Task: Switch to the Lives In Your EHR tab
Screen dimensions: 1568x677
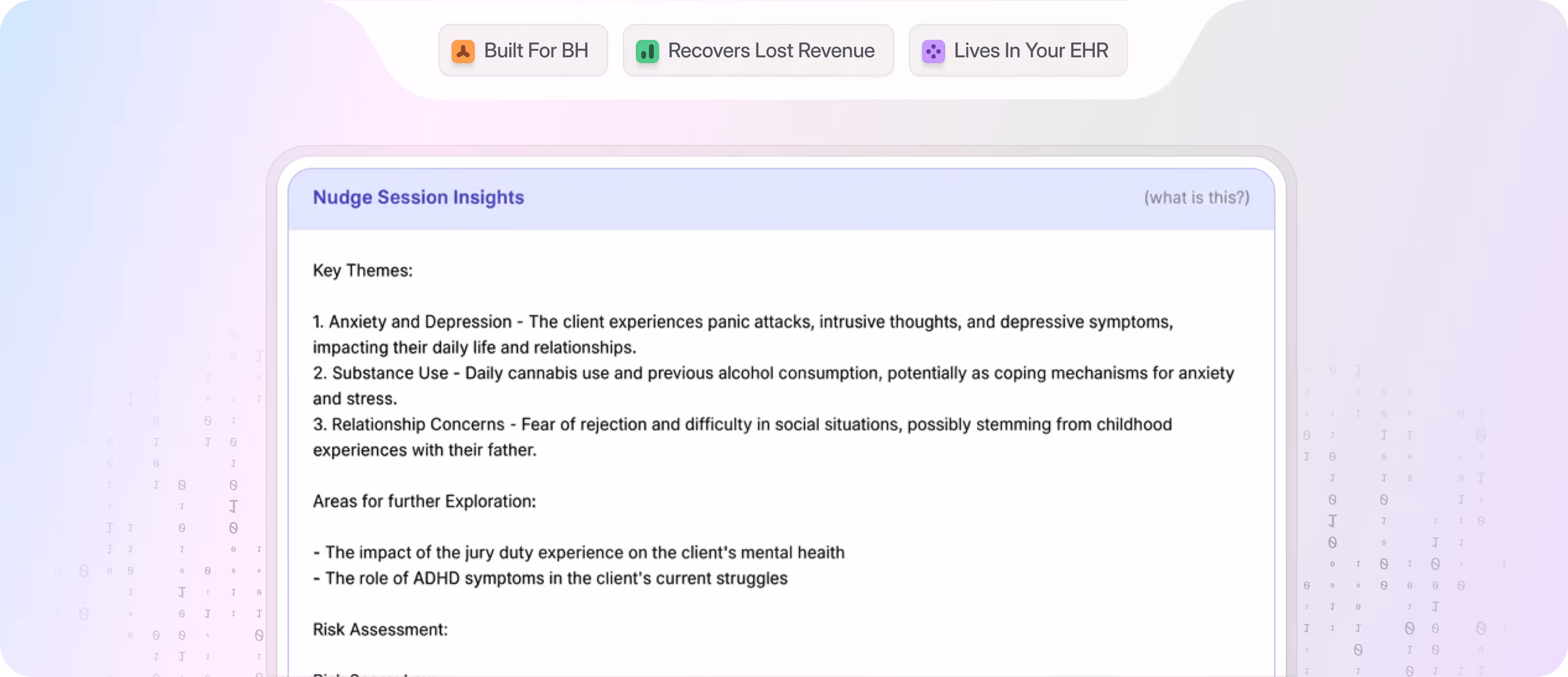Action: point(1018,50)
